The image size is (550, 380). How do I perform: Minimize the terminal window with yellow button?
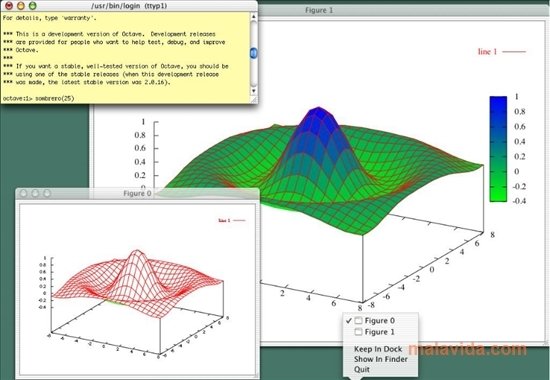21,5
